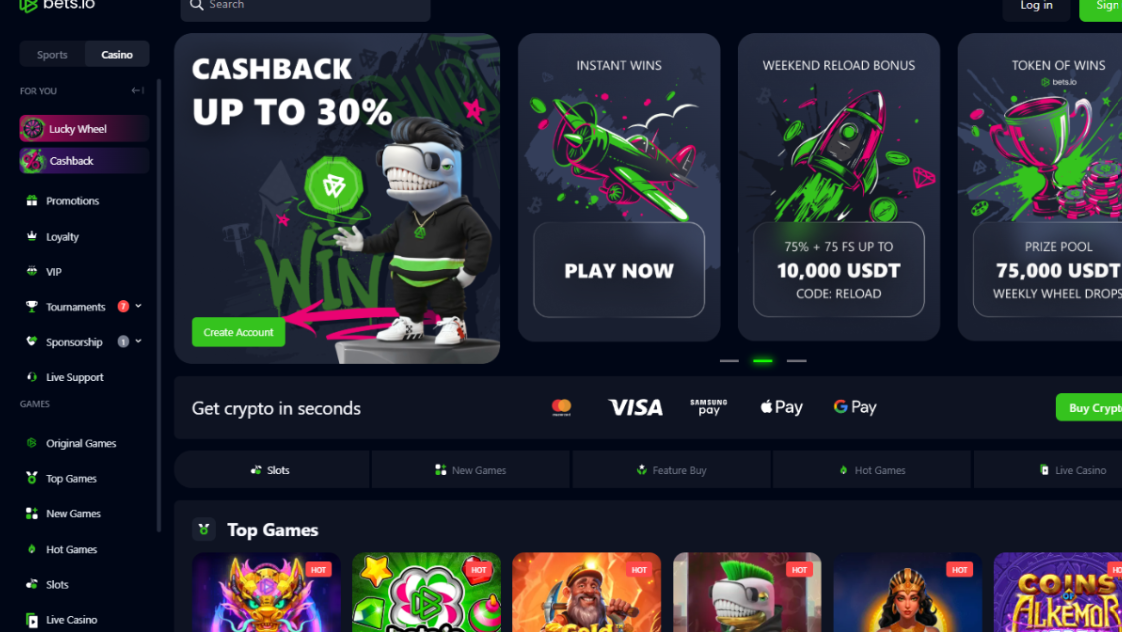
Task: Click the Search input field
Action: pyautogui.click(x=306, y=6)
